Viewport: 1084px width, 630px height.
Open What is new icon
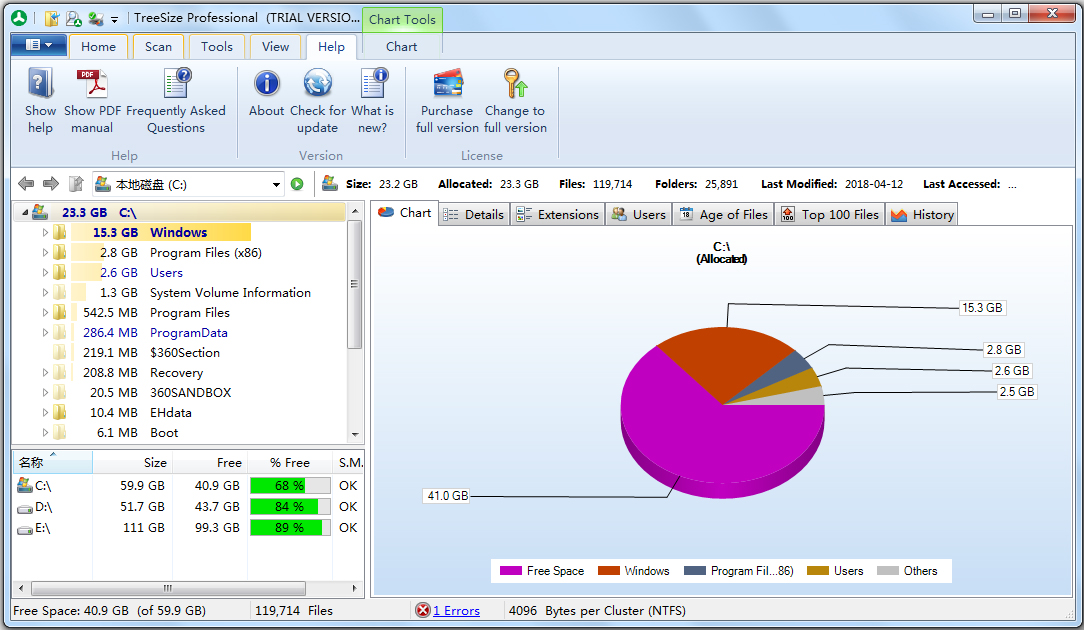click(x=372, y=83)
